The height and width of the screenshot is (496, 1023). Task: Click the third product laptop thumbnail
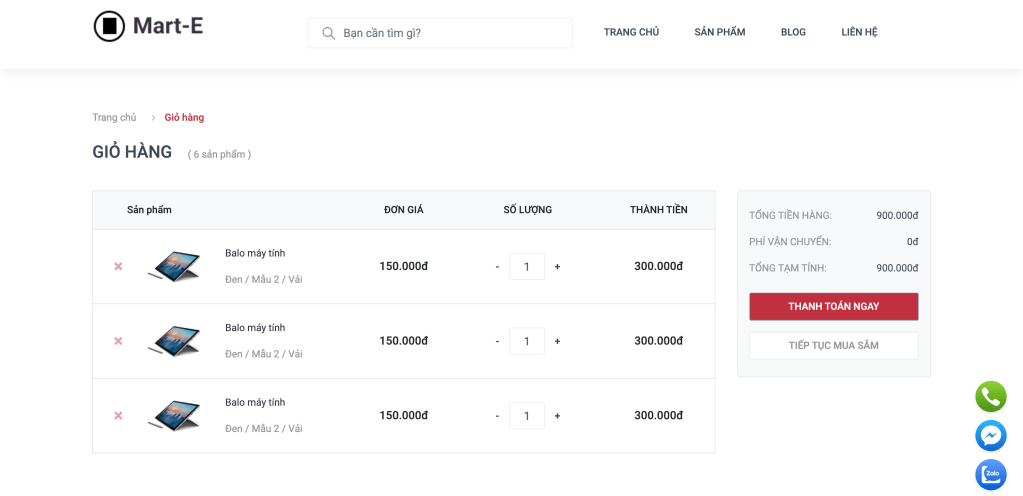(x=174, y=415)
